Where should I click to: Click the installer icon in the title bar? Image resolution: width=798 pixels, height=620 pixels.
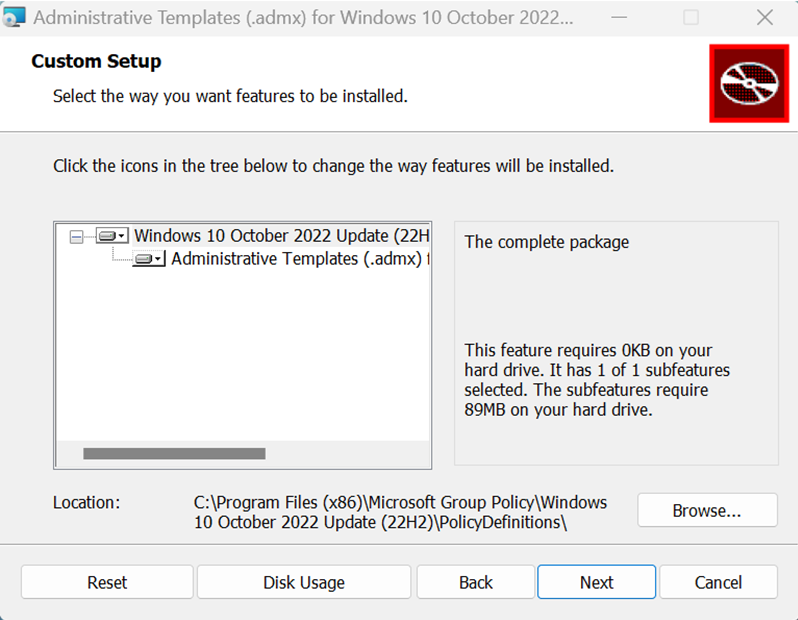pos(15,18)
